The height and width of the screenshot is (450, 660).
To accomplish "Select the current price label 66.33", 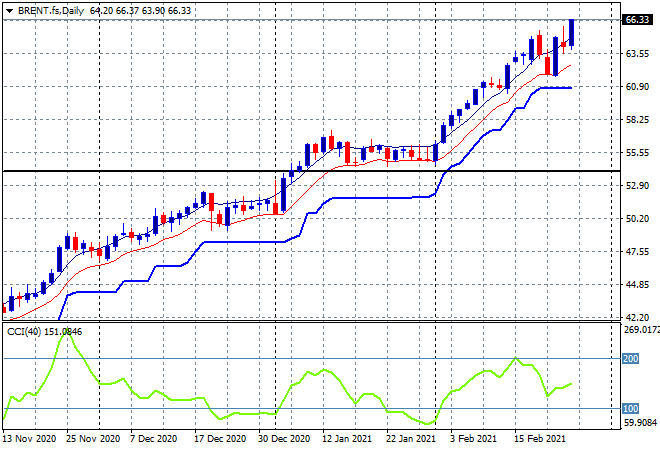I will click(x=637, y=20).
